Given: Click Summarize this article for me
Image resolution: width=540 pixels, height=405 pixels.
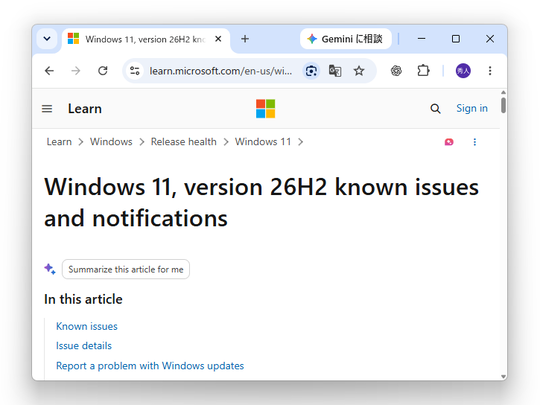Looking at the screenshot, I should (x=126, y=269).
